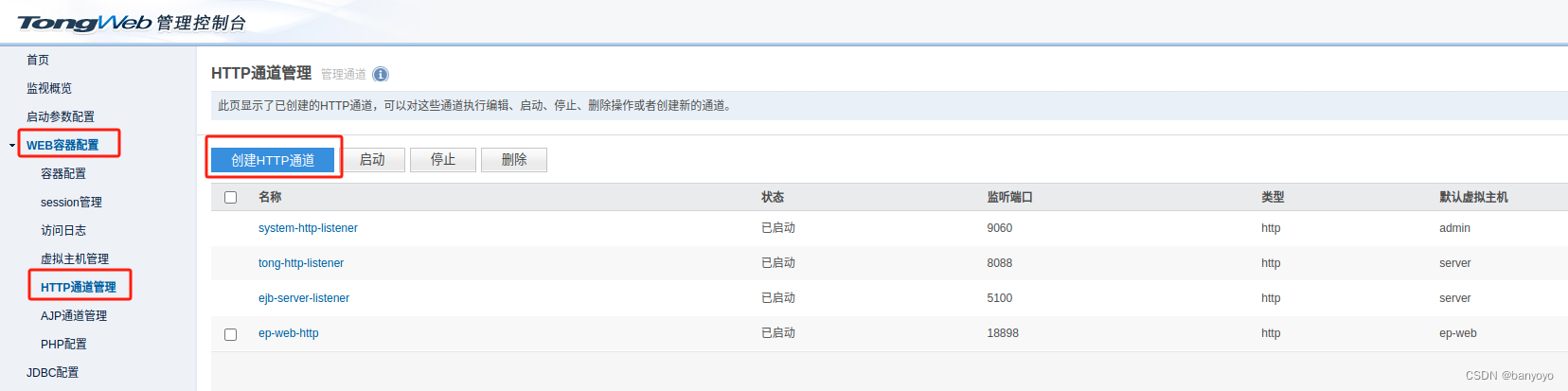Open 访问日志 submenu item
This screenshot has width=1568, height=391.
[x=63, y=230]
